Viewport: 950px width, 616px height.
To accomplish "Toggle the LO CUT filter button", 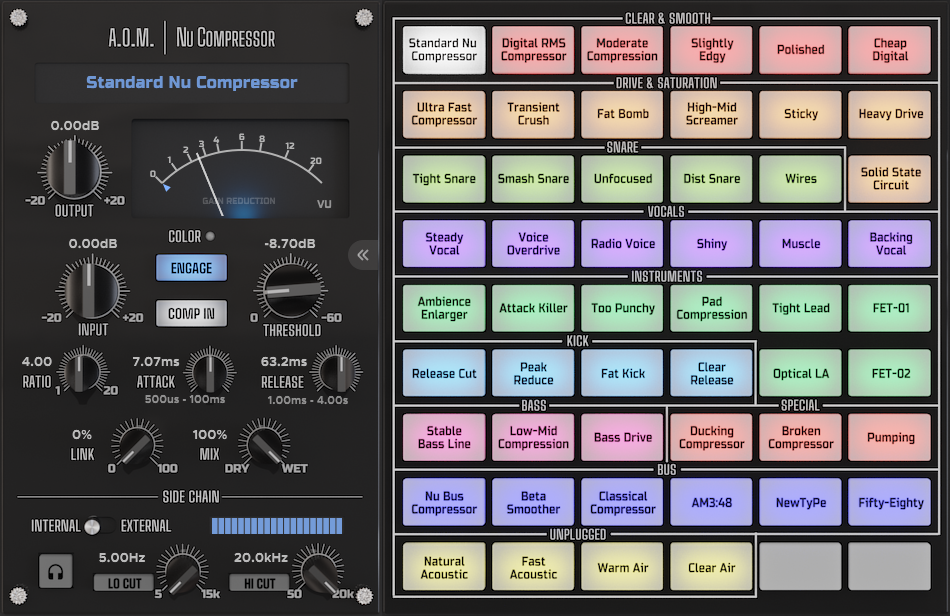I will 124,583.
